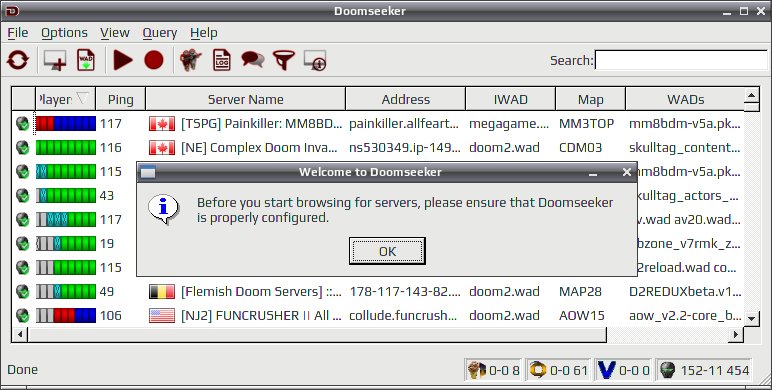The image size is (772, 390).
Task: Click into the Search input field
Action: pos(681,61)
